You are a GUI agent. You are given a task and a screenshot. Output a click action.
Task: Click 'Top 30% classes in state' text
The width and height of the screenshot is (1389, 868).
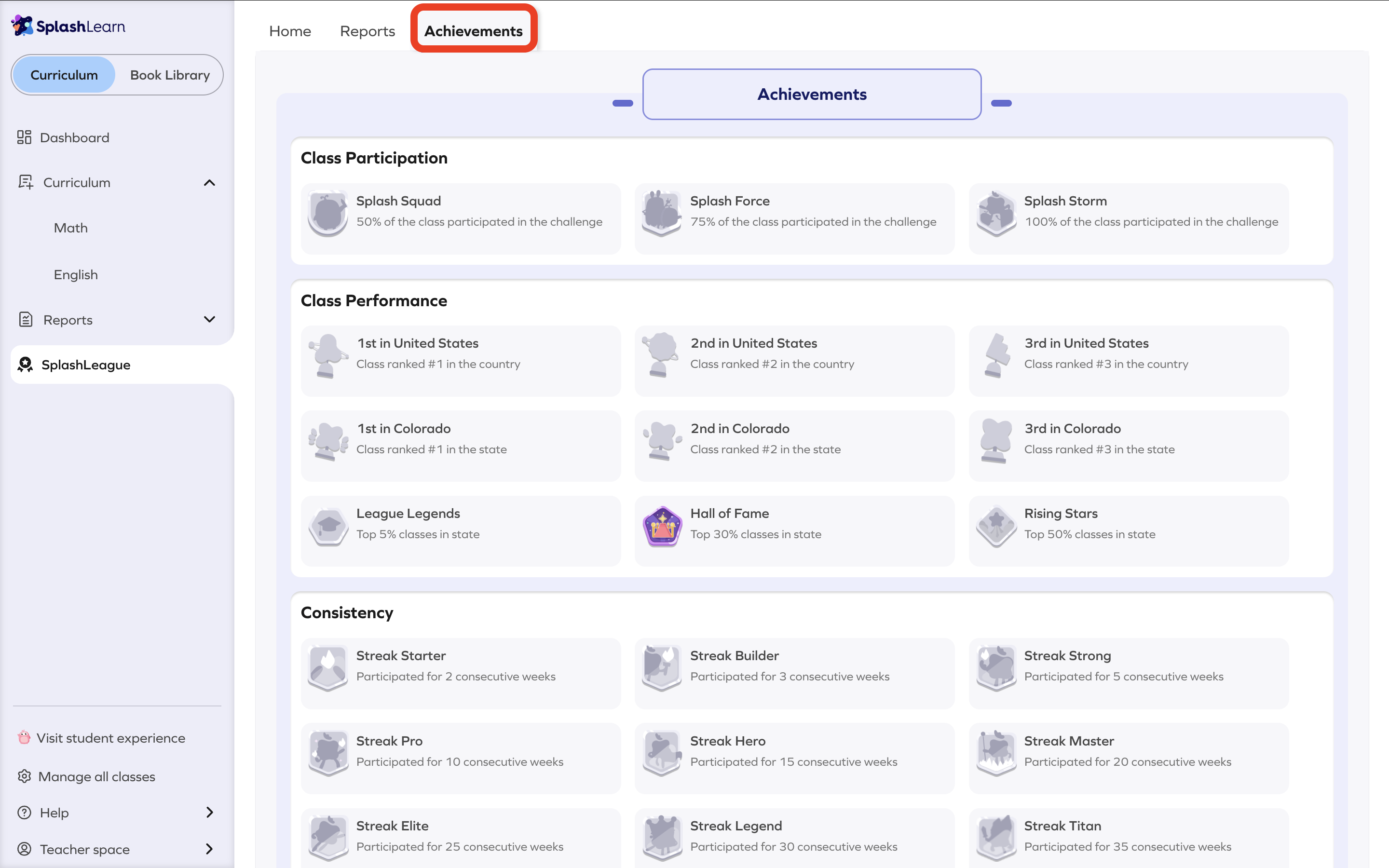(x=755, y=534)
